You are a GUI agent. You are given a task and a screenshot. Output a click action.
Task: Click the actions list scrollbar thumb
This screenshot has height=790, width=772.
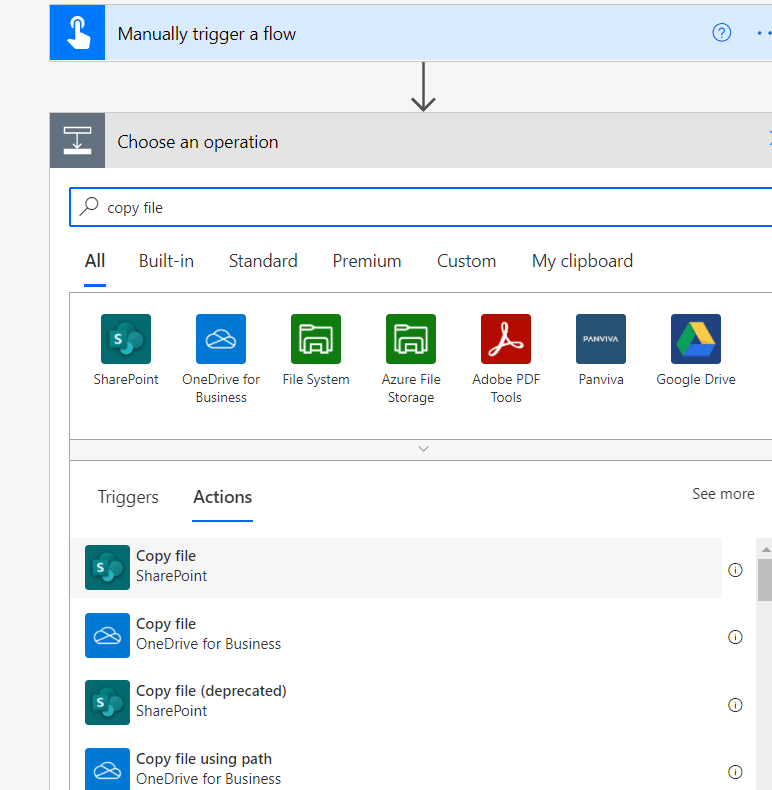765,579
